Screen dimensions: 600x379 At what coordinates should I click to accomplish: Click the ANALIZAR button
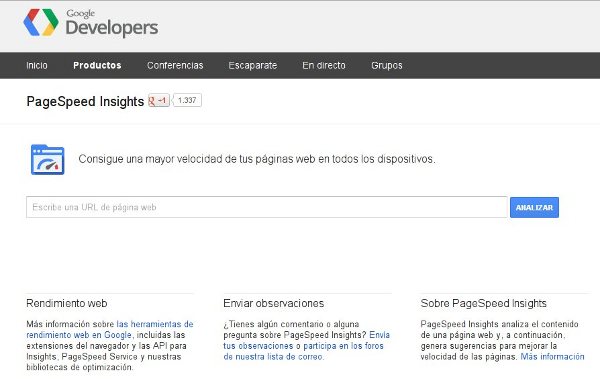534,207
